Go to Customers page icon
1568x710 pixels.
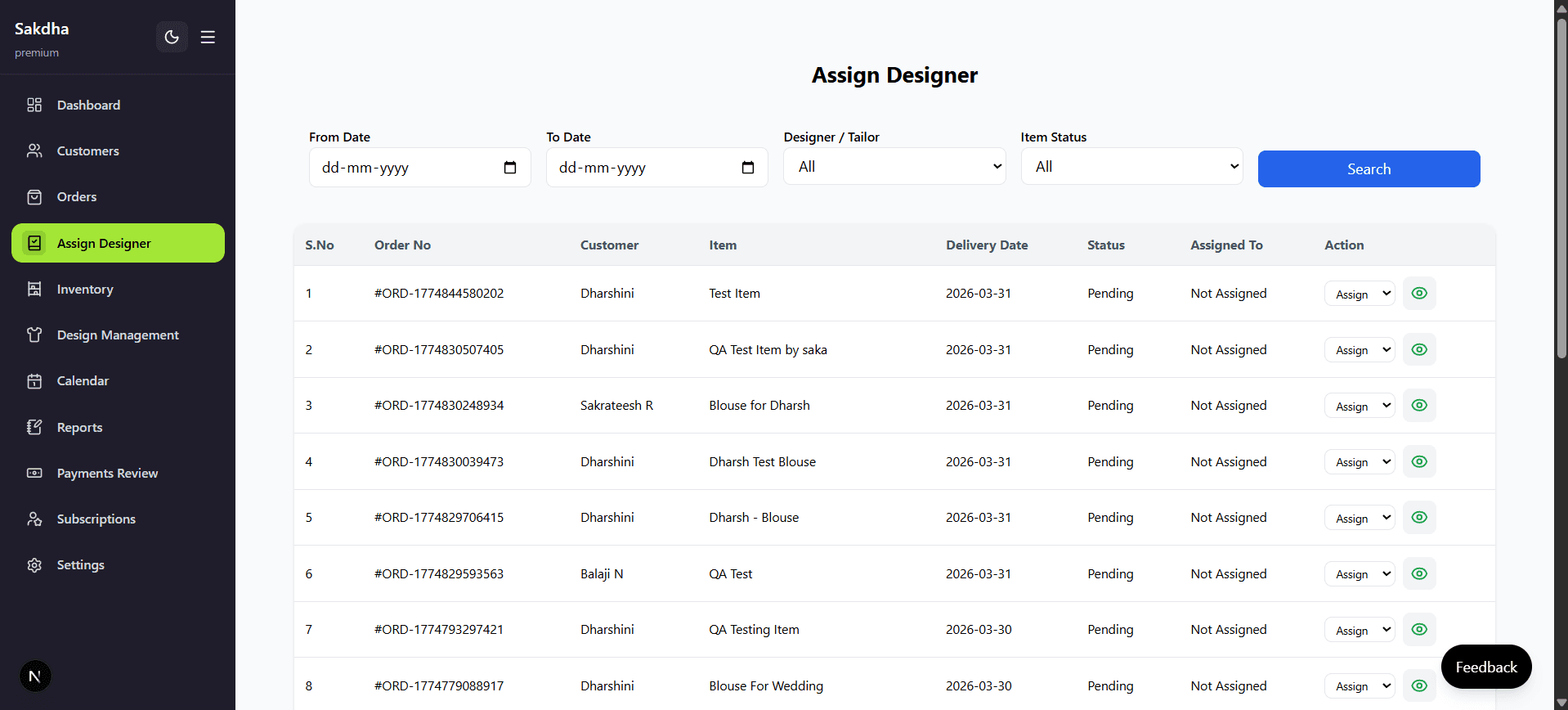34,151
